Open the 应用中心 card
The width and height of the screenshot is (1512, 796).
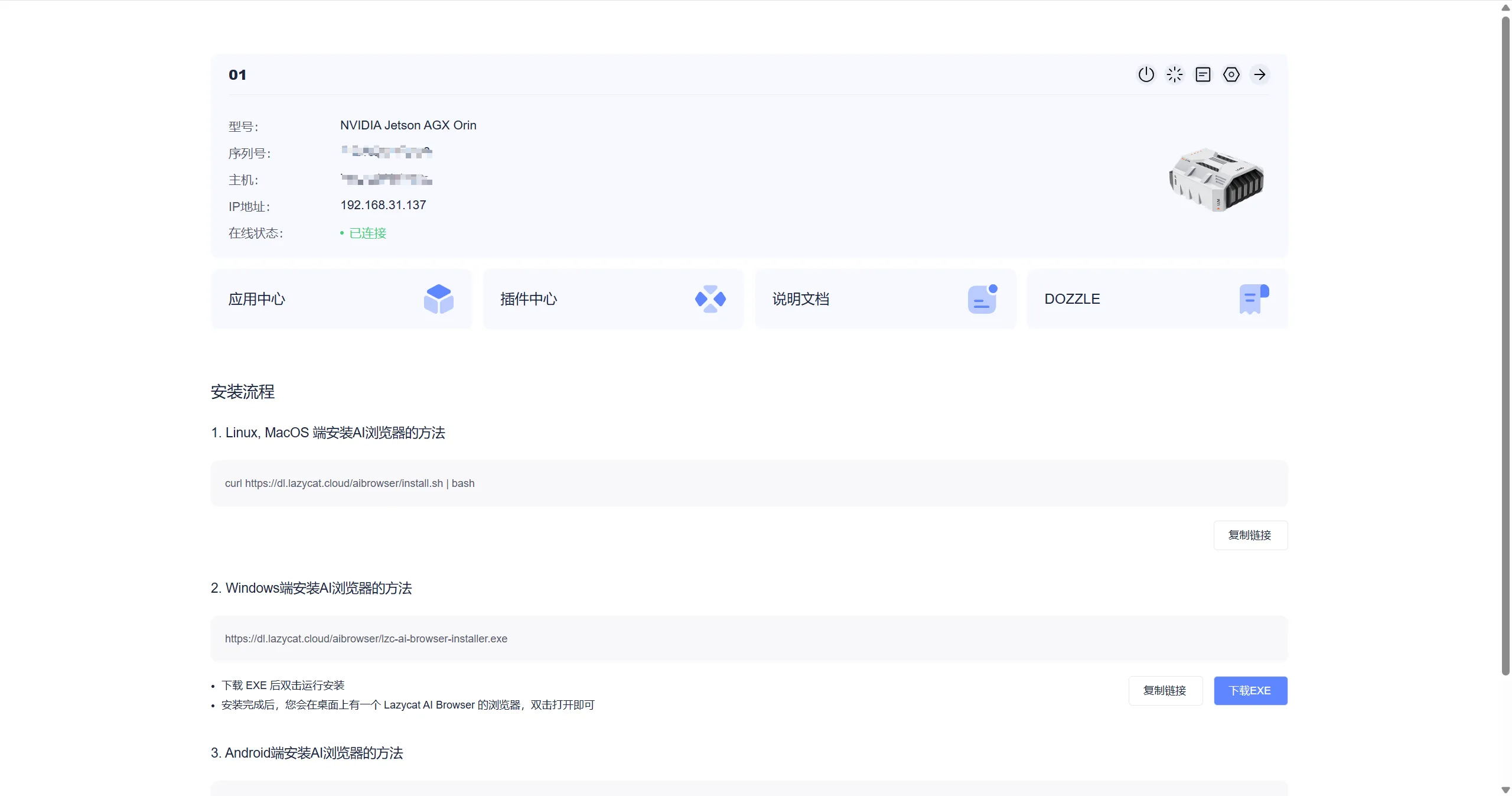click(x=341, y=299)
